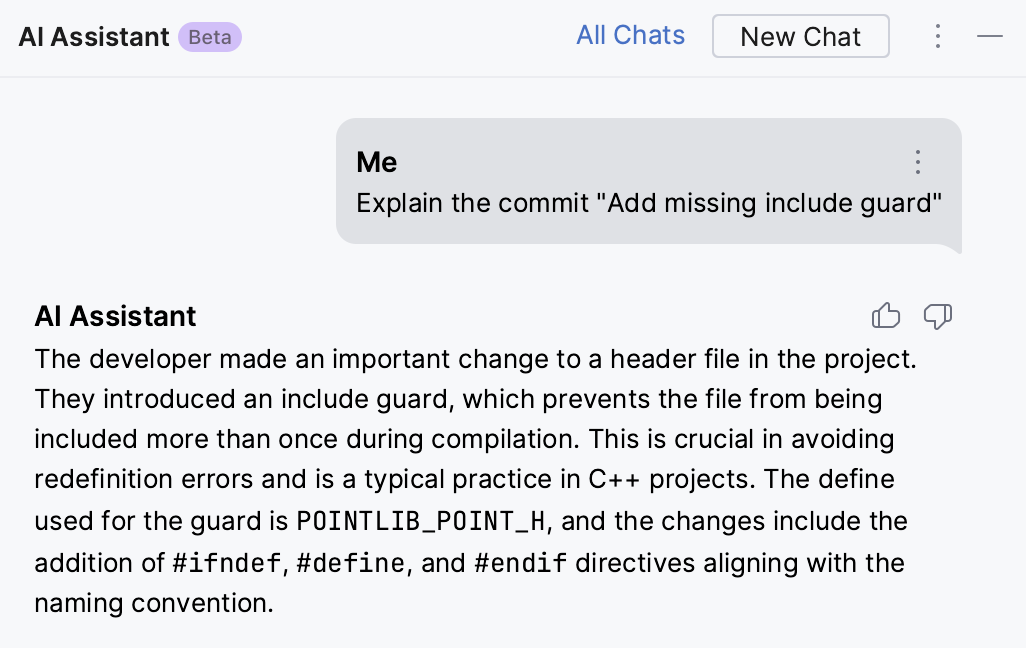Open the message actions dropdown on the chat bubble

point(918,162)
